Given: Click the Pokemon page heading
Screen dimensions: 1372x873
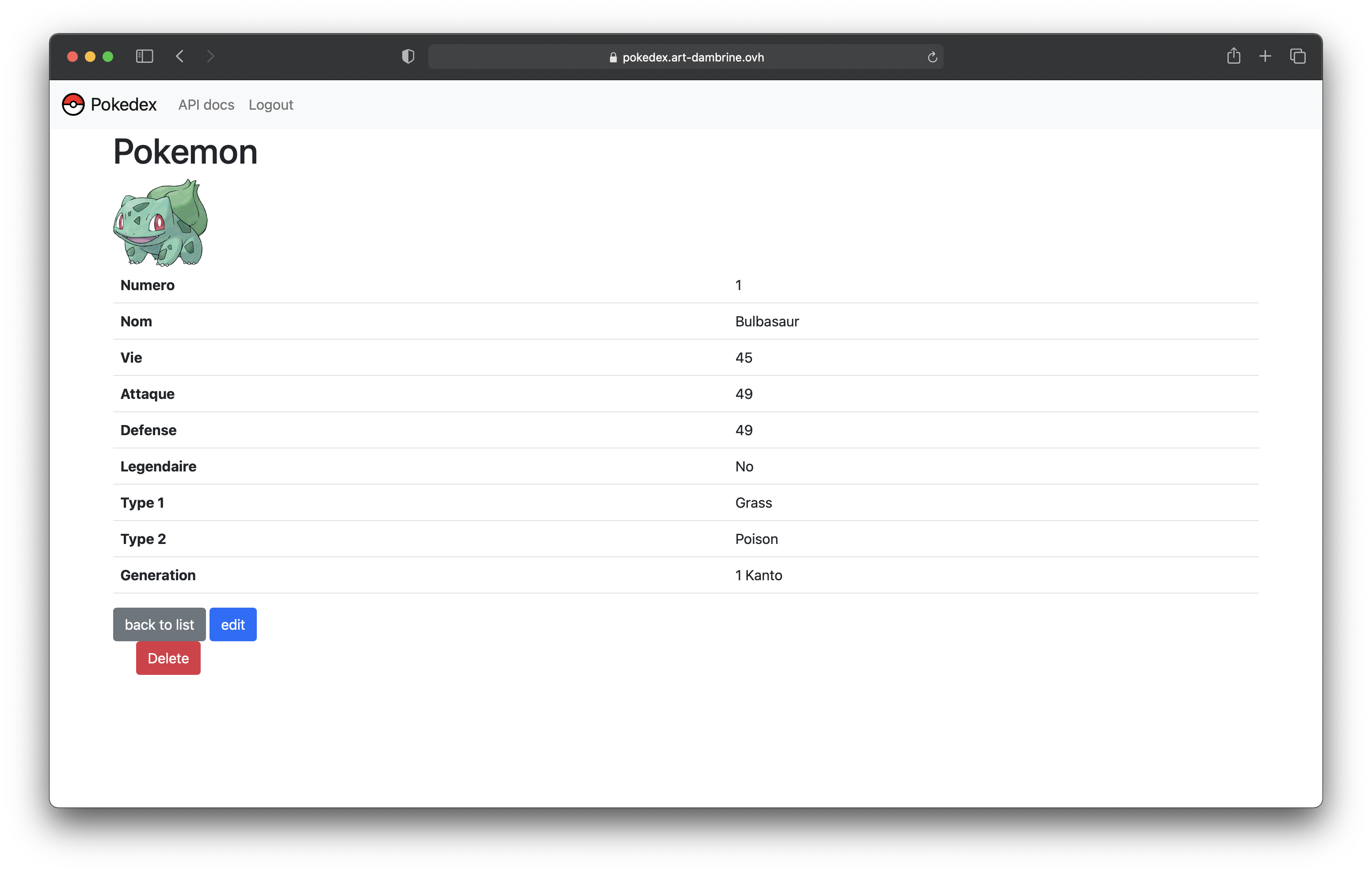Looking at the screenshot, I should pos(185,152).
